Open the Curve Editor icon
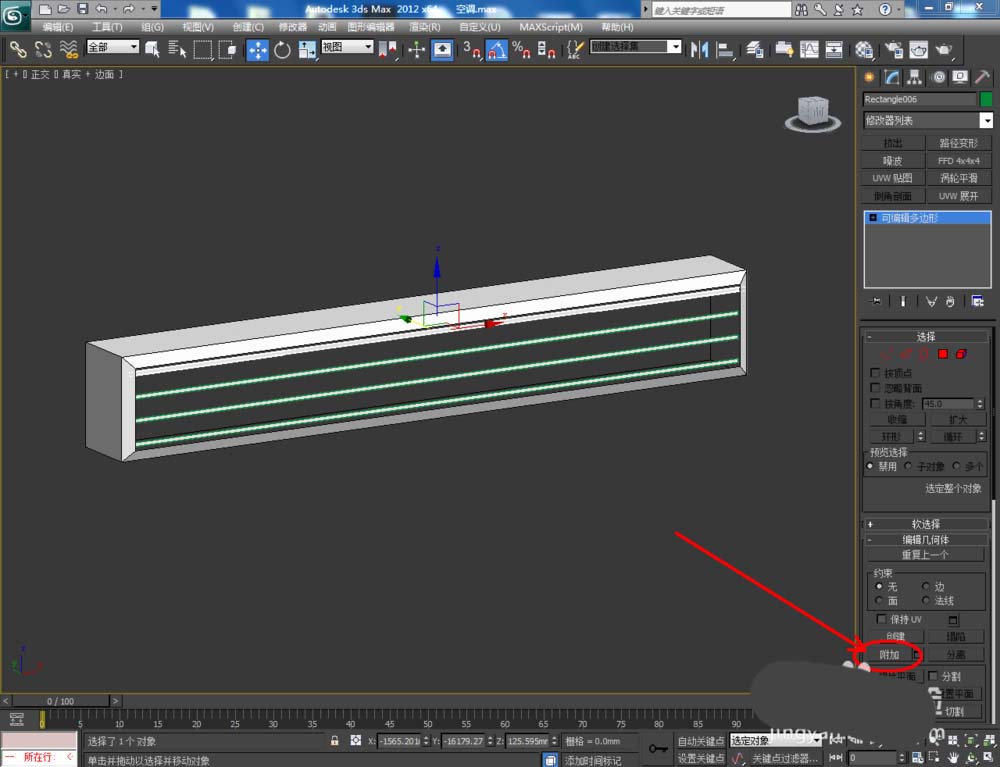Image resolution: width=1000 pixels, height=767 pixels. click(809, 50)
